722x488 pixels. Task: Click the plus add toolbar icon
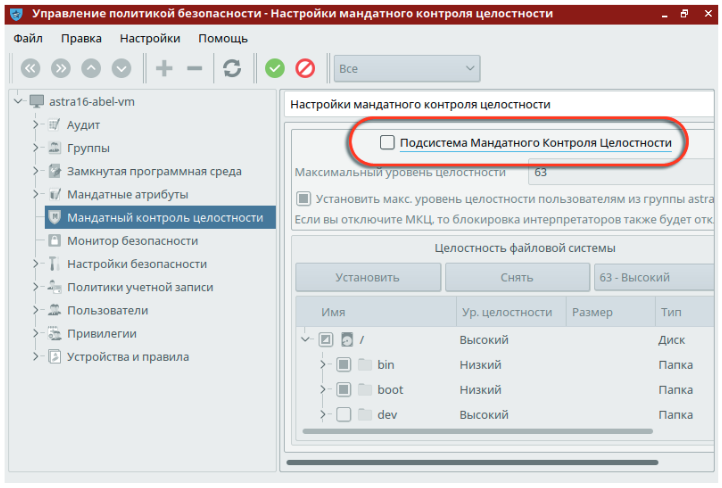[164, 69]
